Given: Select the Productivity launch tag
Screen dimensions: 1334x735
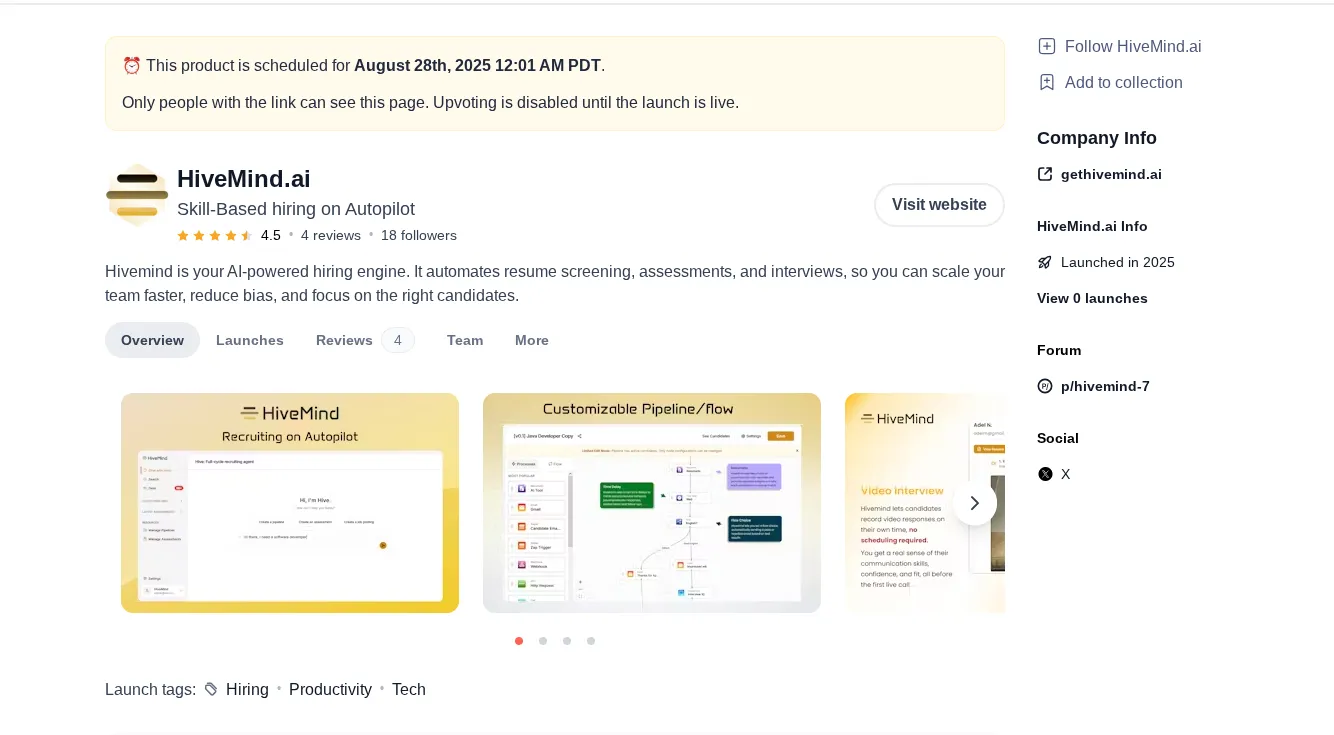Looking at the screenshot, I should click(330, 689).
